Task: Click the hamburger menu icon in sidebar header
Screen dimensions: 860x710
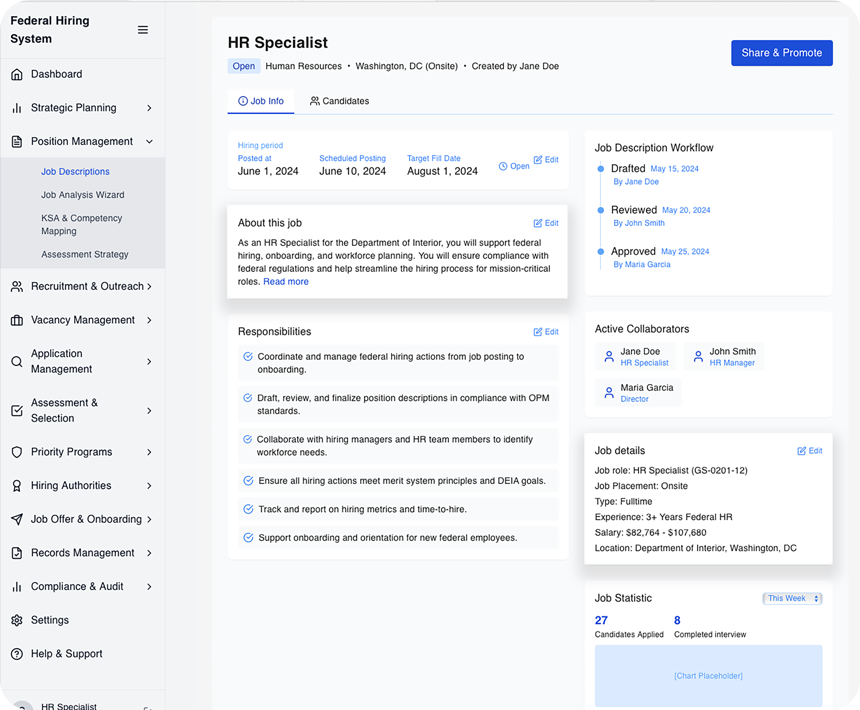Action: click(143, 30)
